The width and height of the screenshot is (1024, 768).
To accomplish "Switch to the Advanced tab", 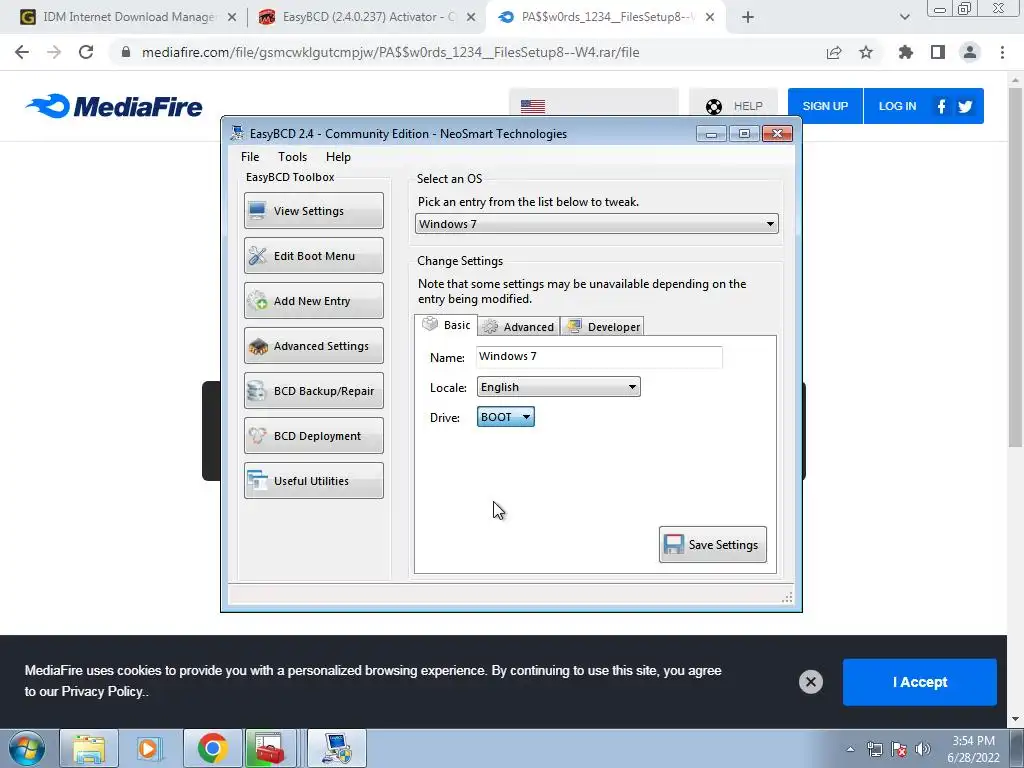I will tap(519, 327).
